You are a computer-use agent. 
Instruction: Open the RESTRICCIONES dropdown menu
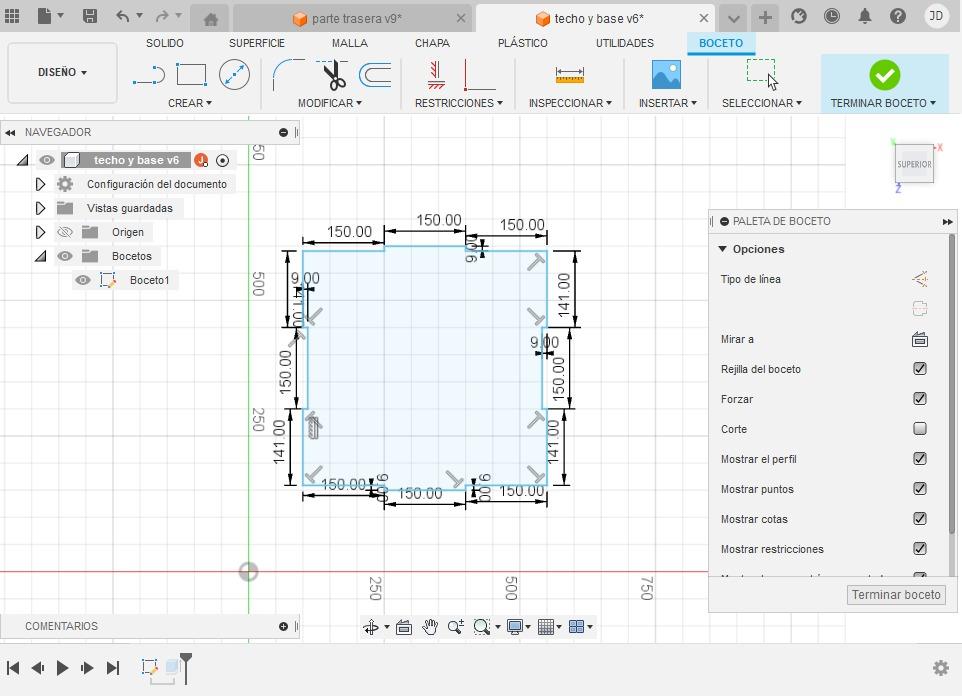pyautogui.click(x=458, y=103)
